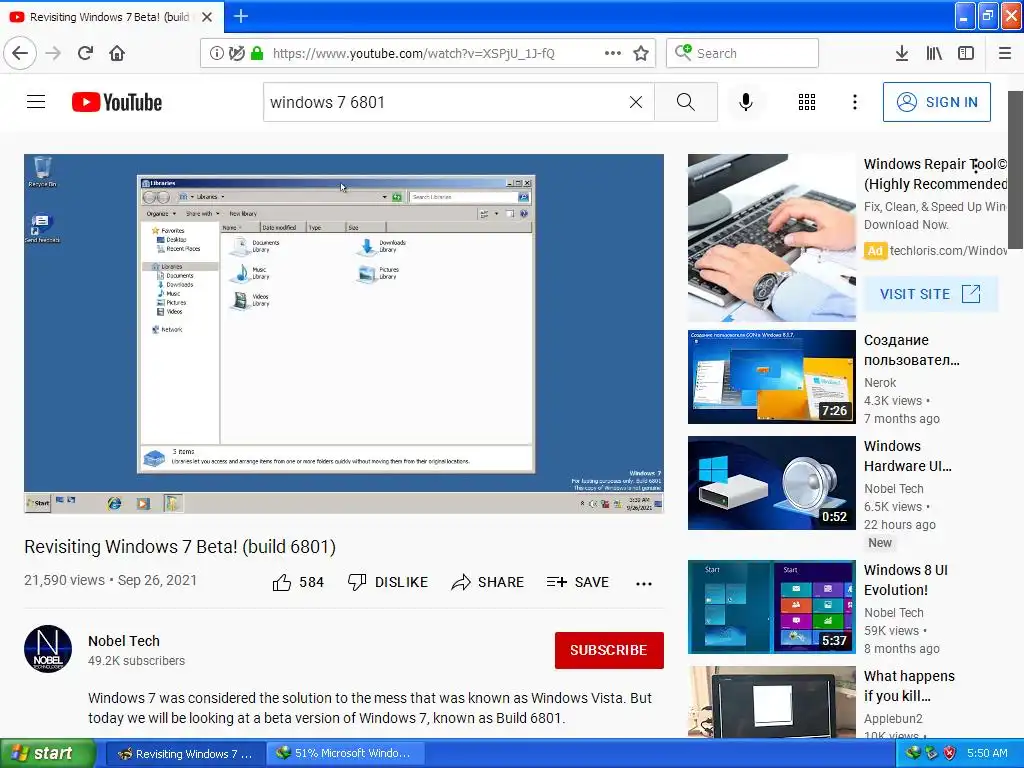Visit the advertised site
1024x768 pixels.
coord(930,294)
